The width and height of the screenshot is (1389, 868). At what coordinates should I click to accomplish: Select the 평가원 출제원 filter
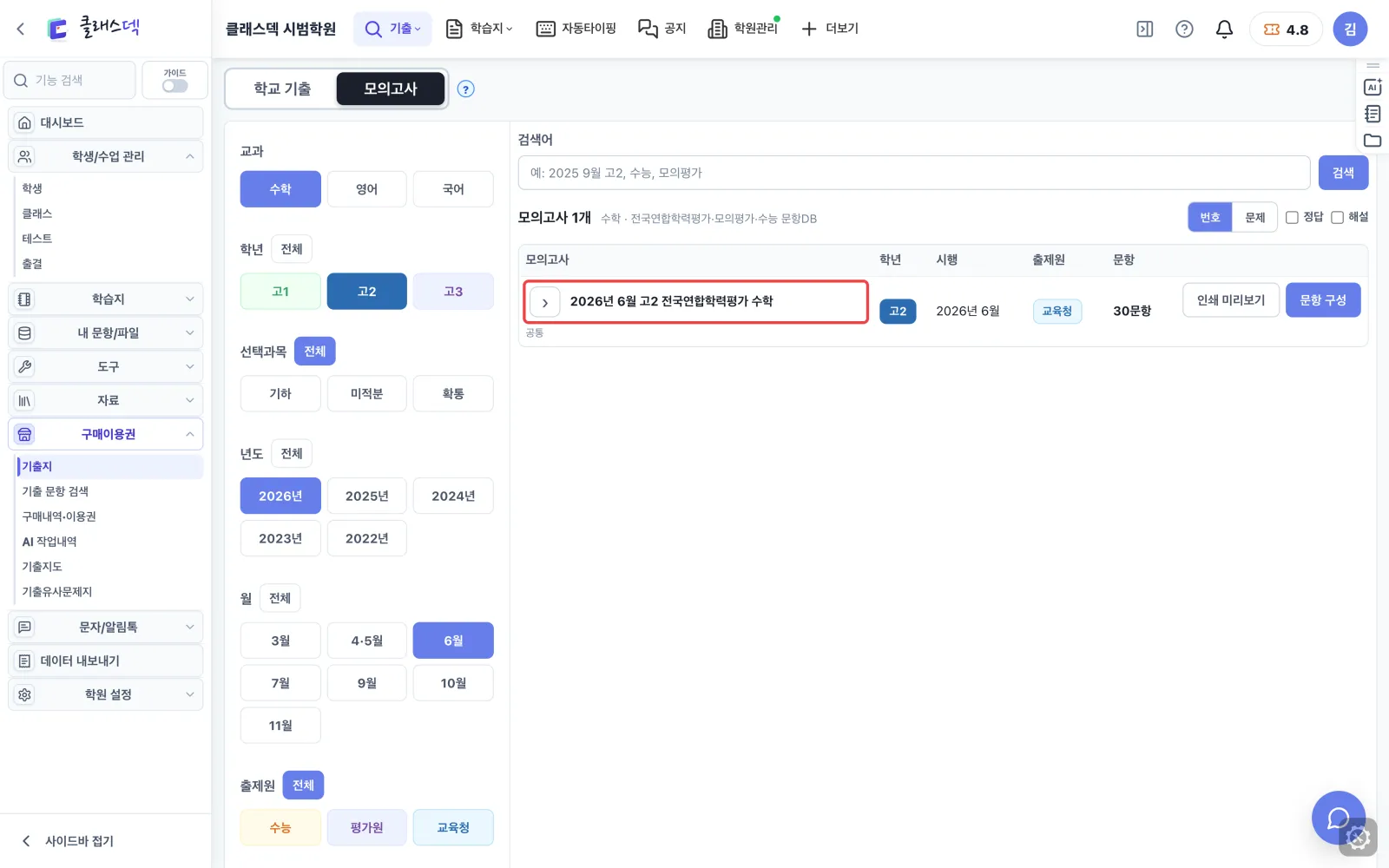[367, 827]
